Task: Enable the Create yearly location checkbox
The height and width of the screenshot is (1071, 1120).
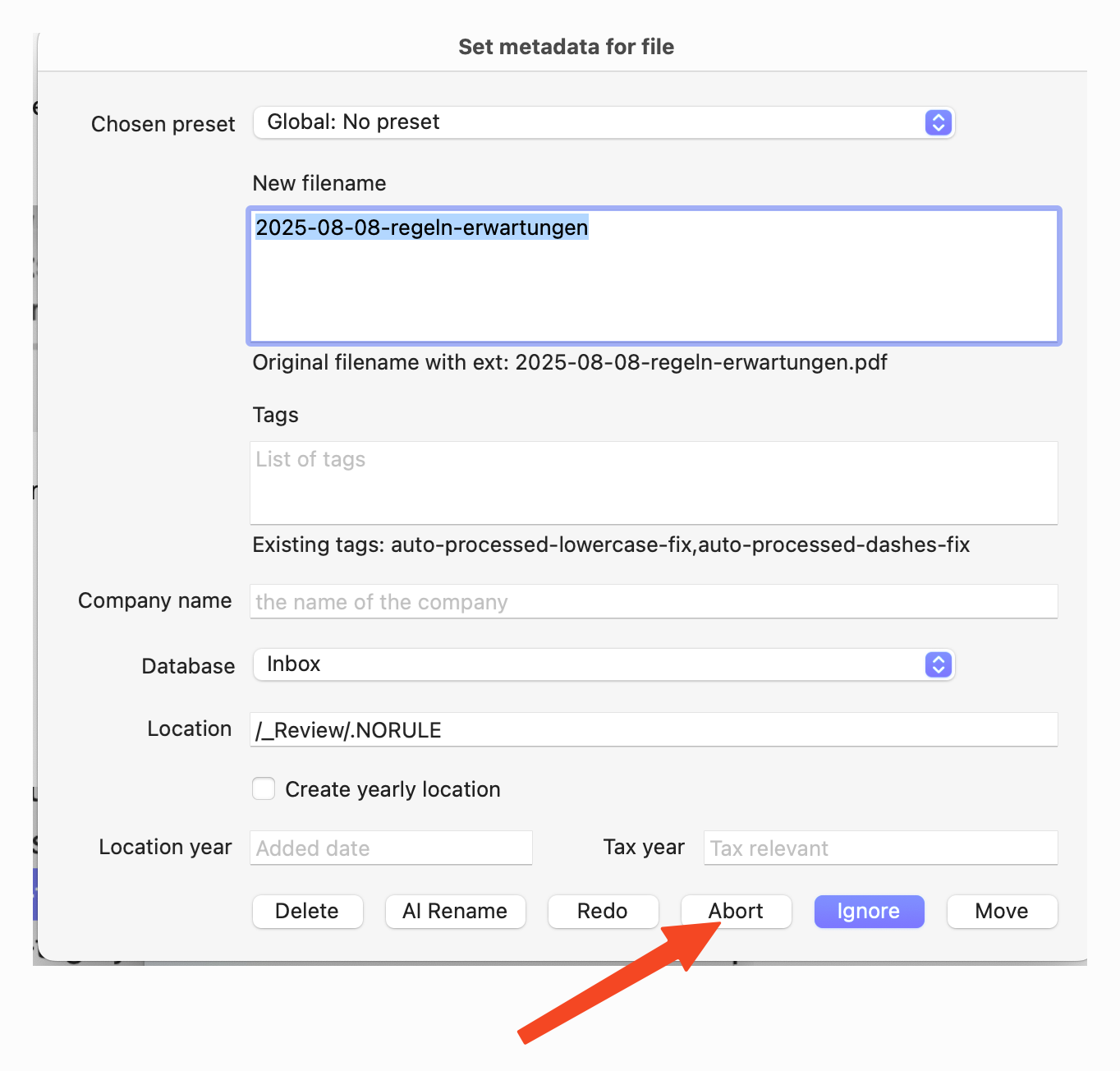Action: coord(264,788)
